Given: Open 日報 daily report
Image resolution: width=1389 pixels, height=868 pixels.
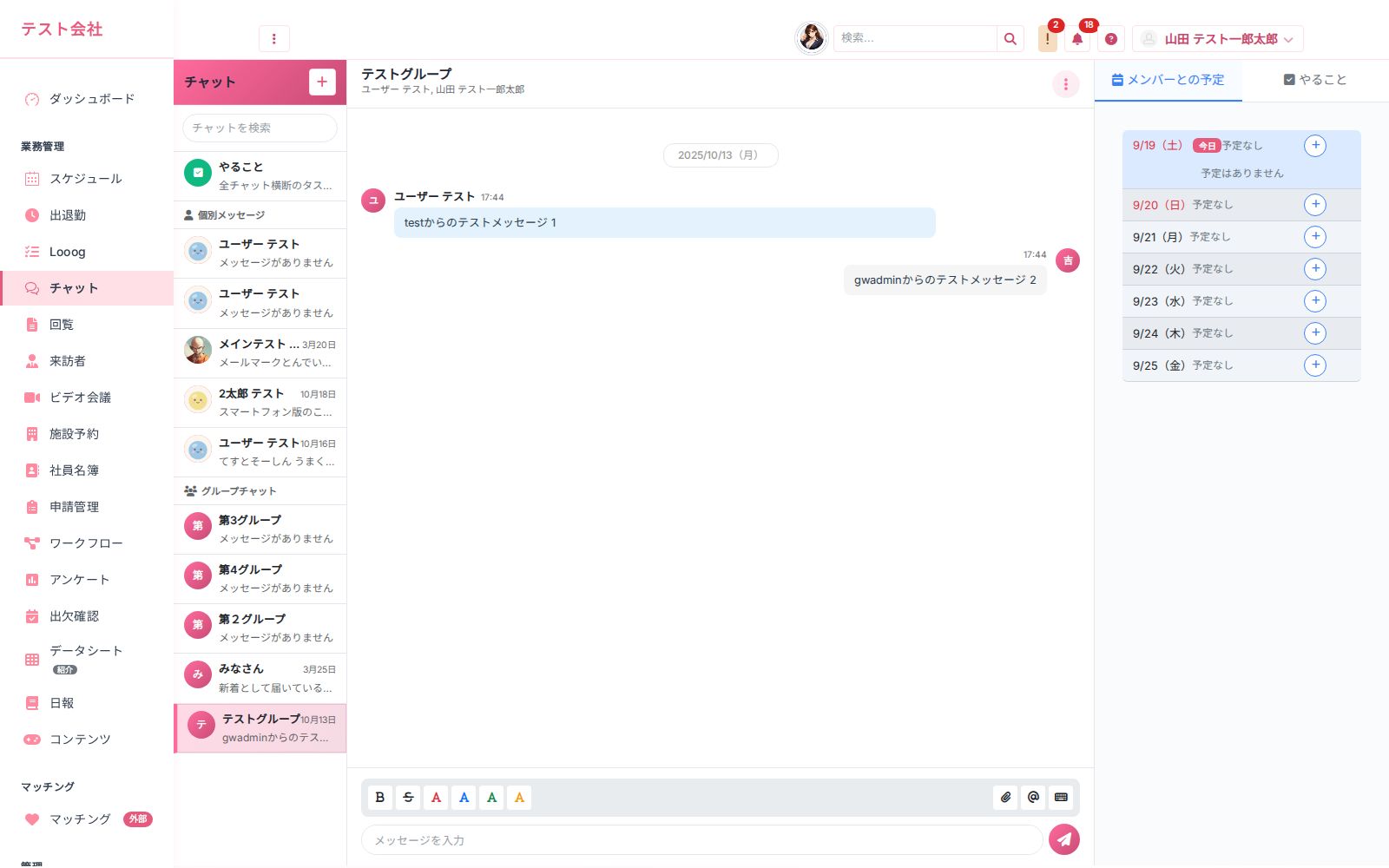Looking at the screenshot, I should point(87,703).
